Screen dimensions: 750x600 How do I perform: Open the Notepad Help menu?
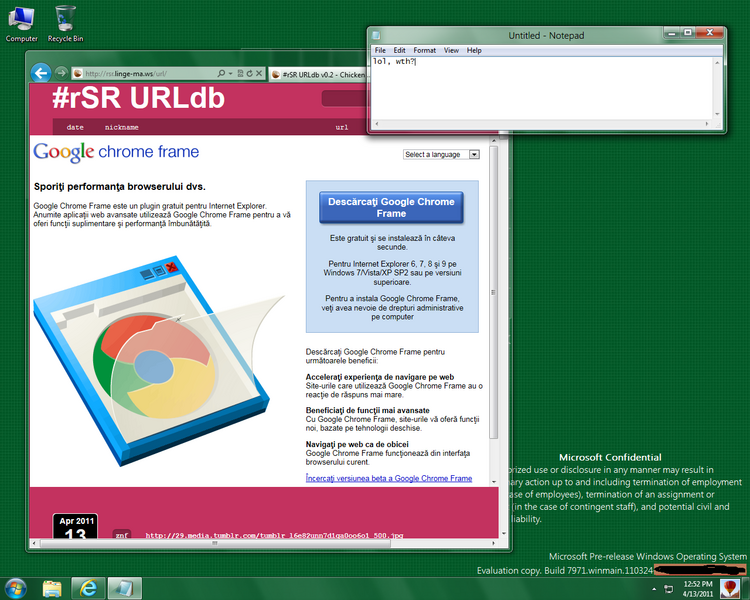(474, 50)
